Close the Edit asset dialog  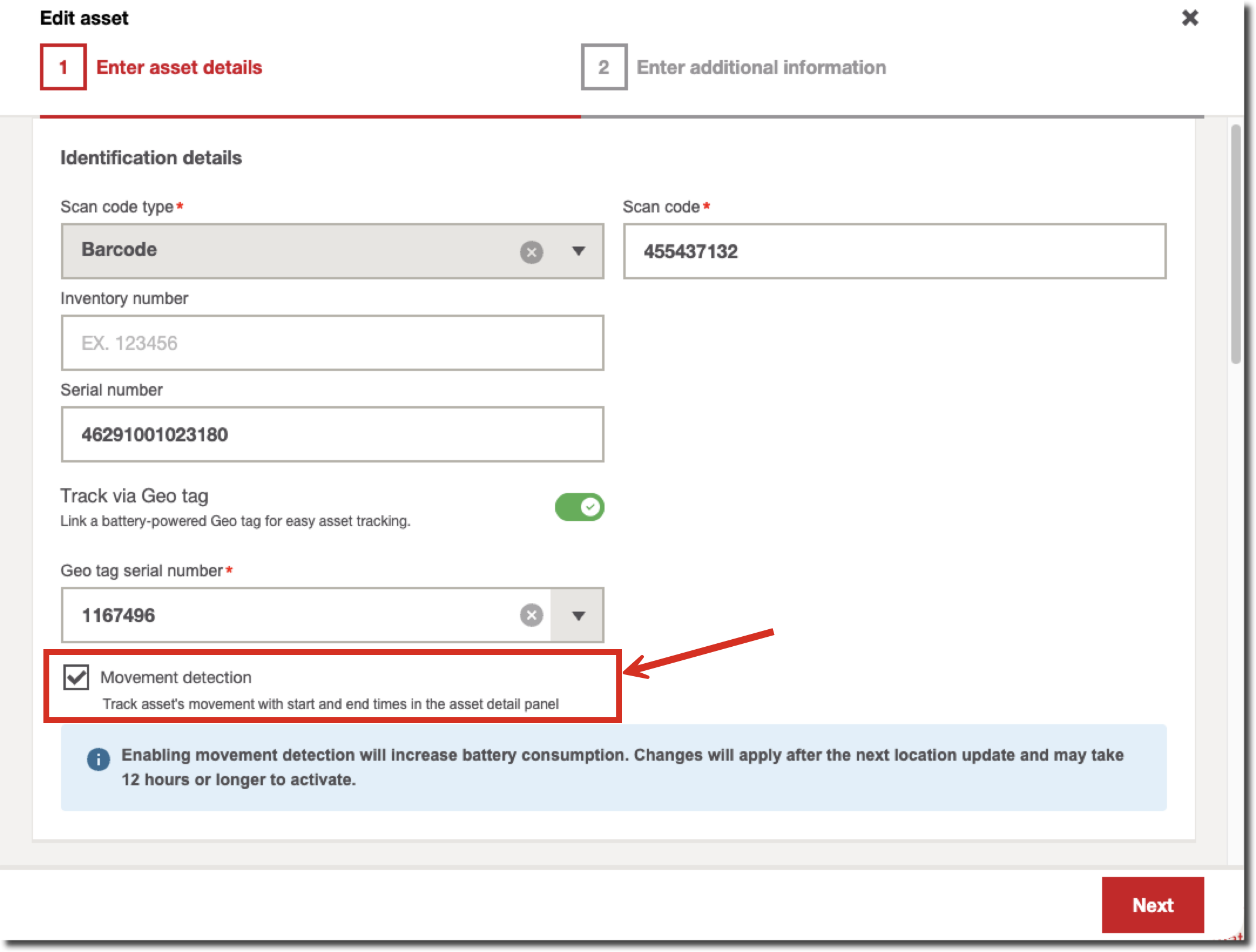click(x=1190, y=18)
